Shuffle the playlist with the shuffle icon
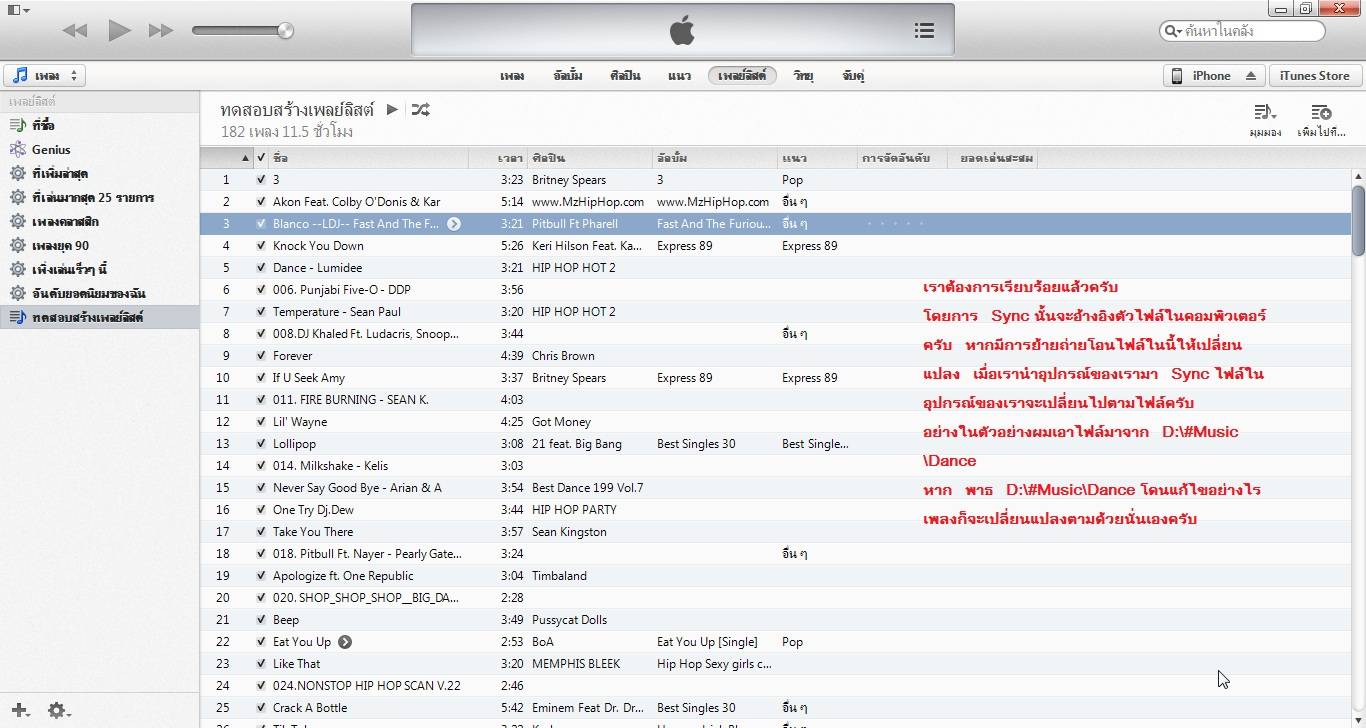This screenshot has height=728, width=1366. point(421,109)
